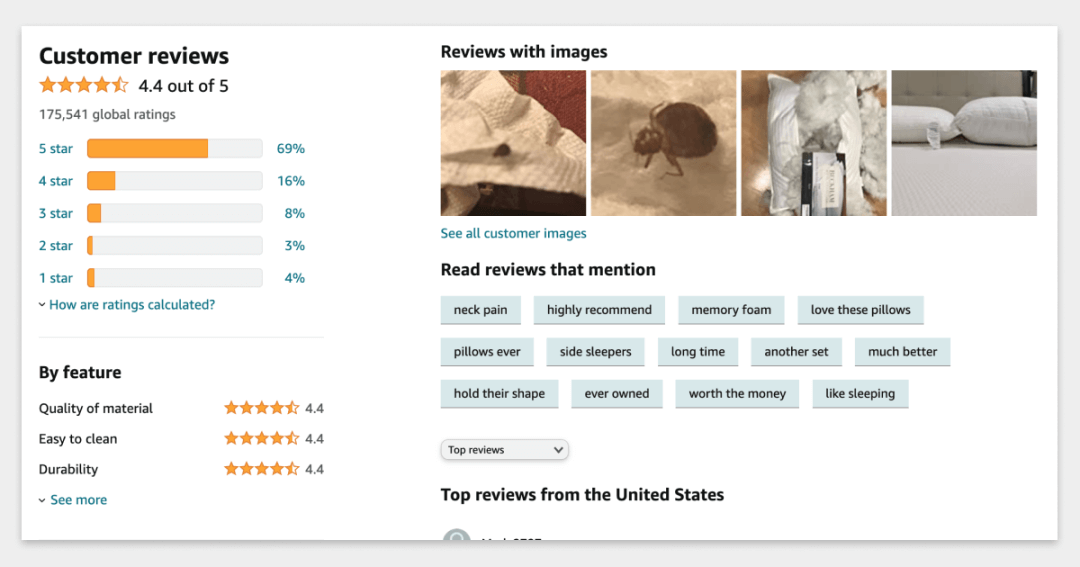Click the Durability feature label

point(68,469)
